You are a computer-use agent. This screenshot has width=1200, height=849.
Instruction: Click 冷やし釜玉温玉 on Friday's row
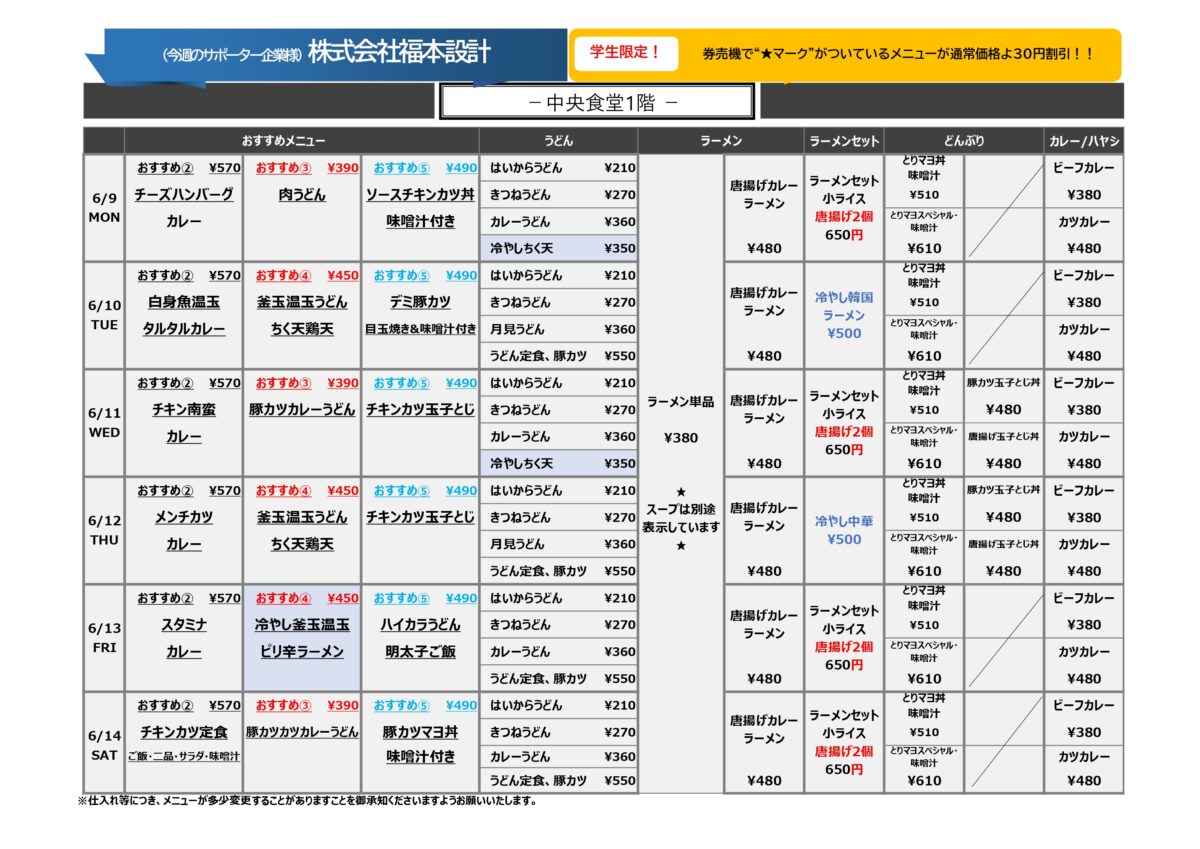pos(301,625)
